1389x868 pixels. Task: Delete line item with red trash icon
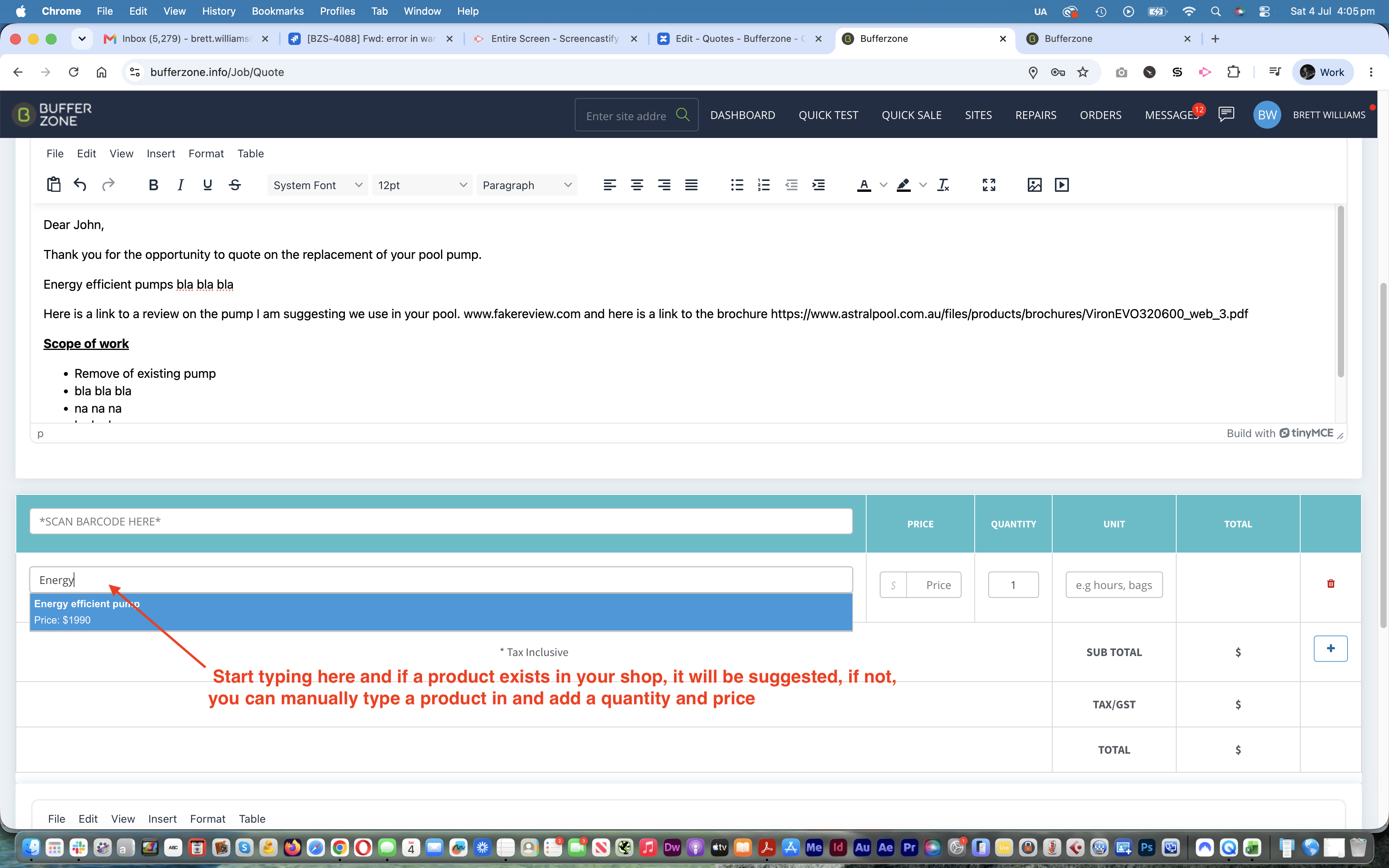1330,584
